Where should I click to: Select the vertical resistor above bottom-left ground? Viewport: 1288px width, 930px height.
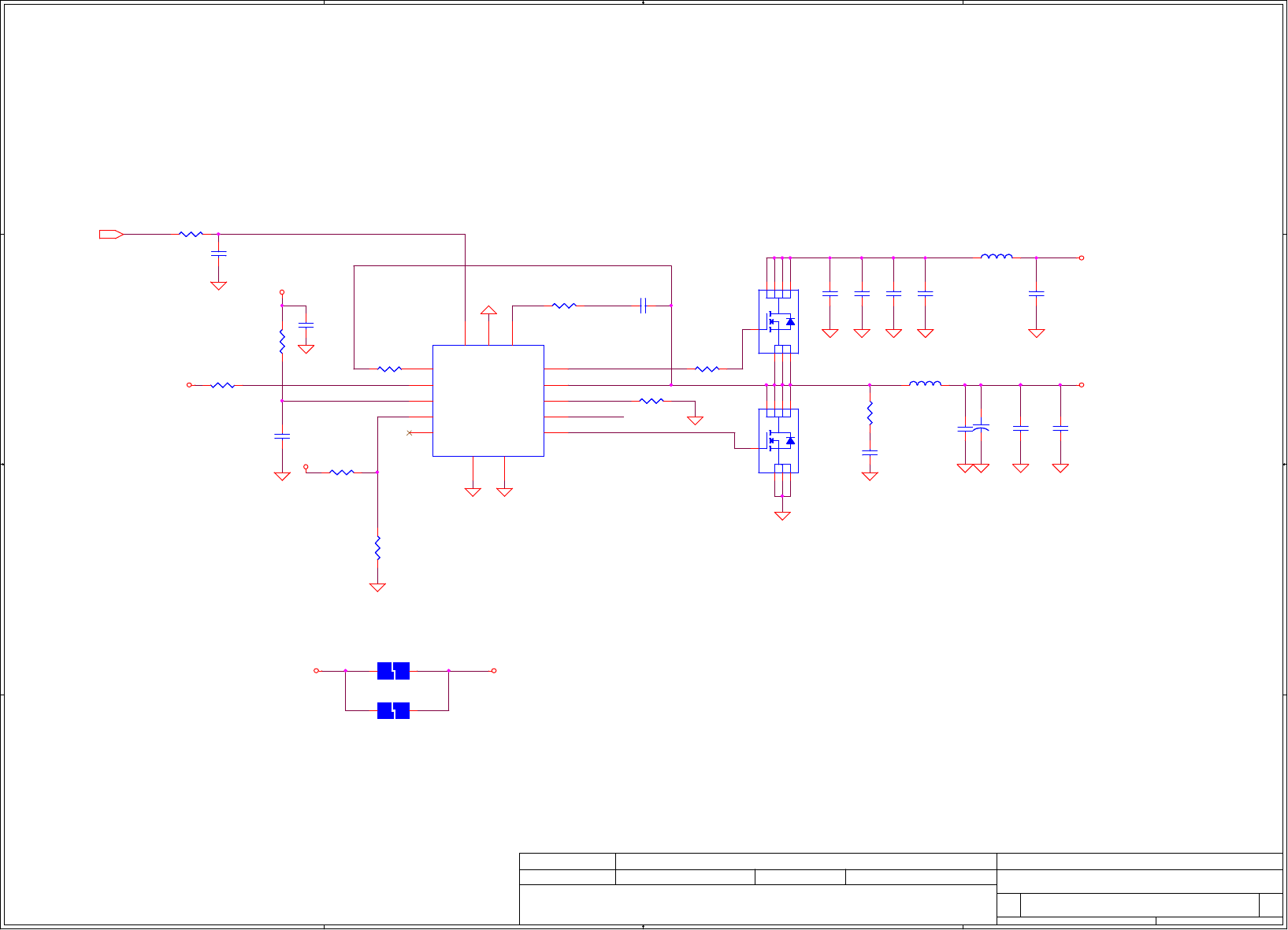(x=377, y=548)
